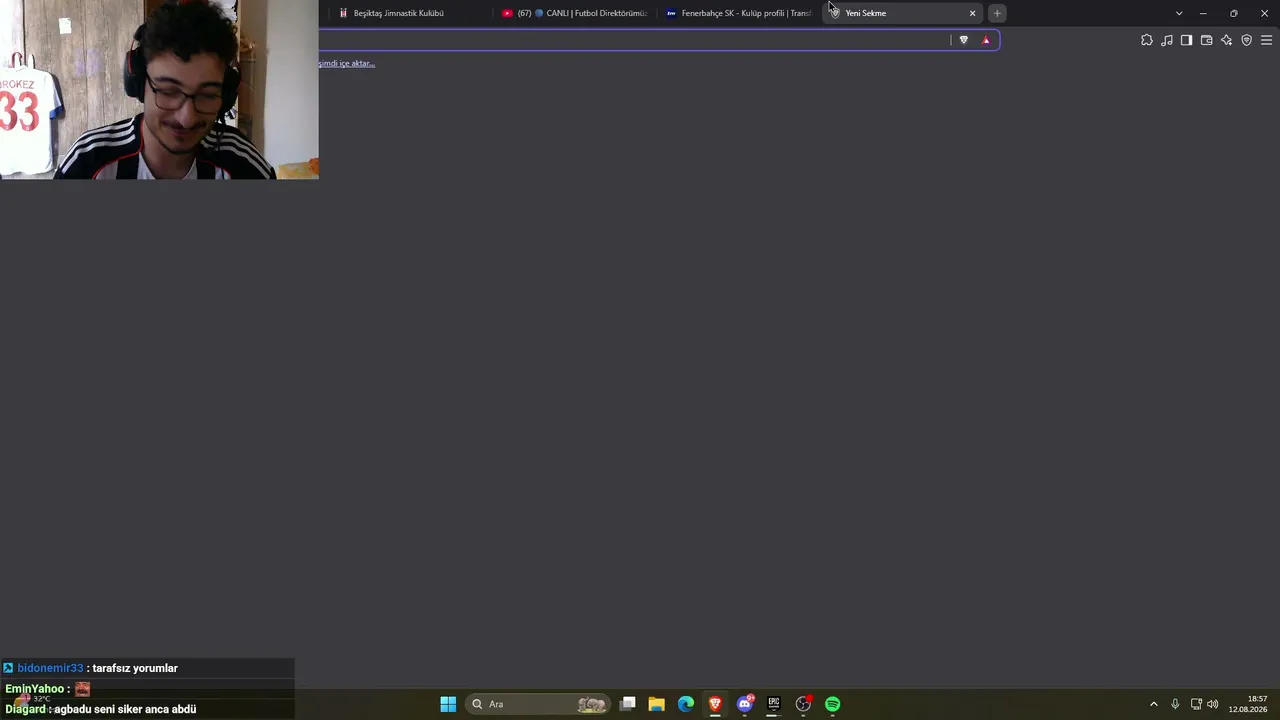Image resolution: width=1280 pixels, height=720 pixels.
Task: Open the Windows Start menu
Action: point(448,704)
